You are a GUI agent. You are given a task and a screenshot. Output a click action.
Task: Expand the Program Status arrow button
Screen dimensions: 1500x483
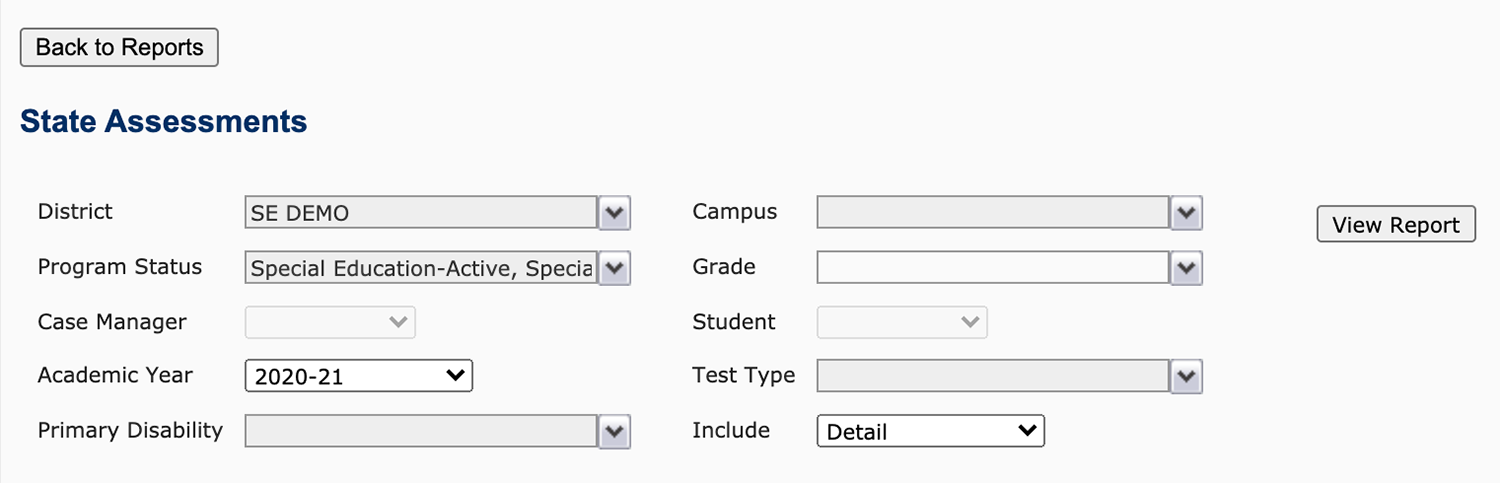614,268
